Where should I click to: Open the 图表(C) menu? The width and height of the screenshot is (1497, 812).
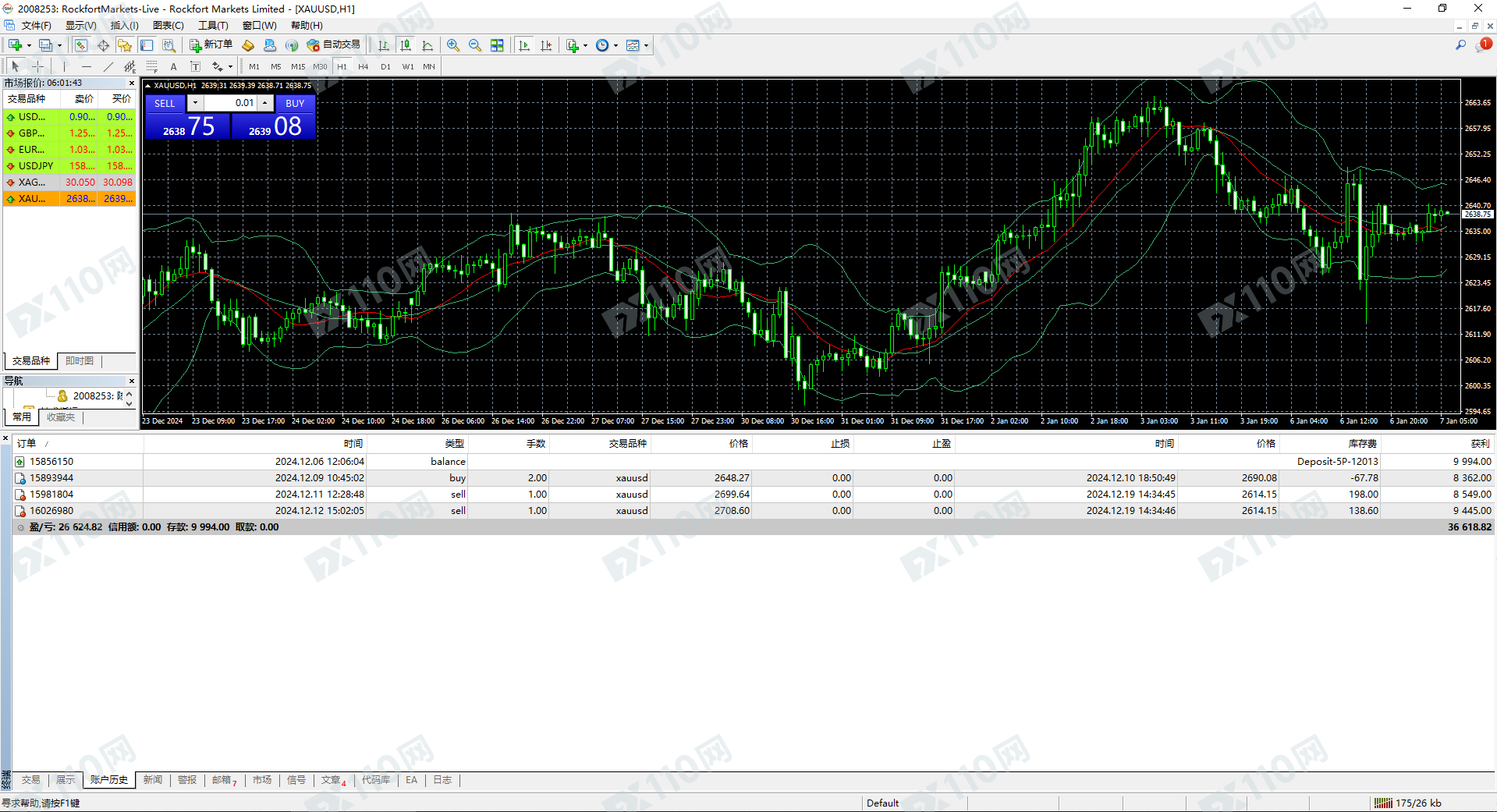point(168,26)
